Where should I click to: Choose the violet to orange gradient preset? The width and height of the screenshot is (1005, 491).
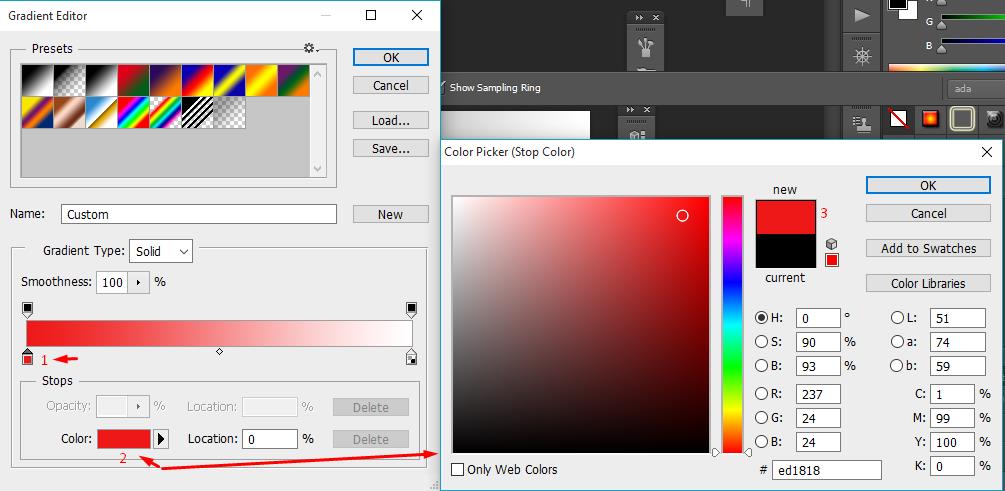click(165, 80)
